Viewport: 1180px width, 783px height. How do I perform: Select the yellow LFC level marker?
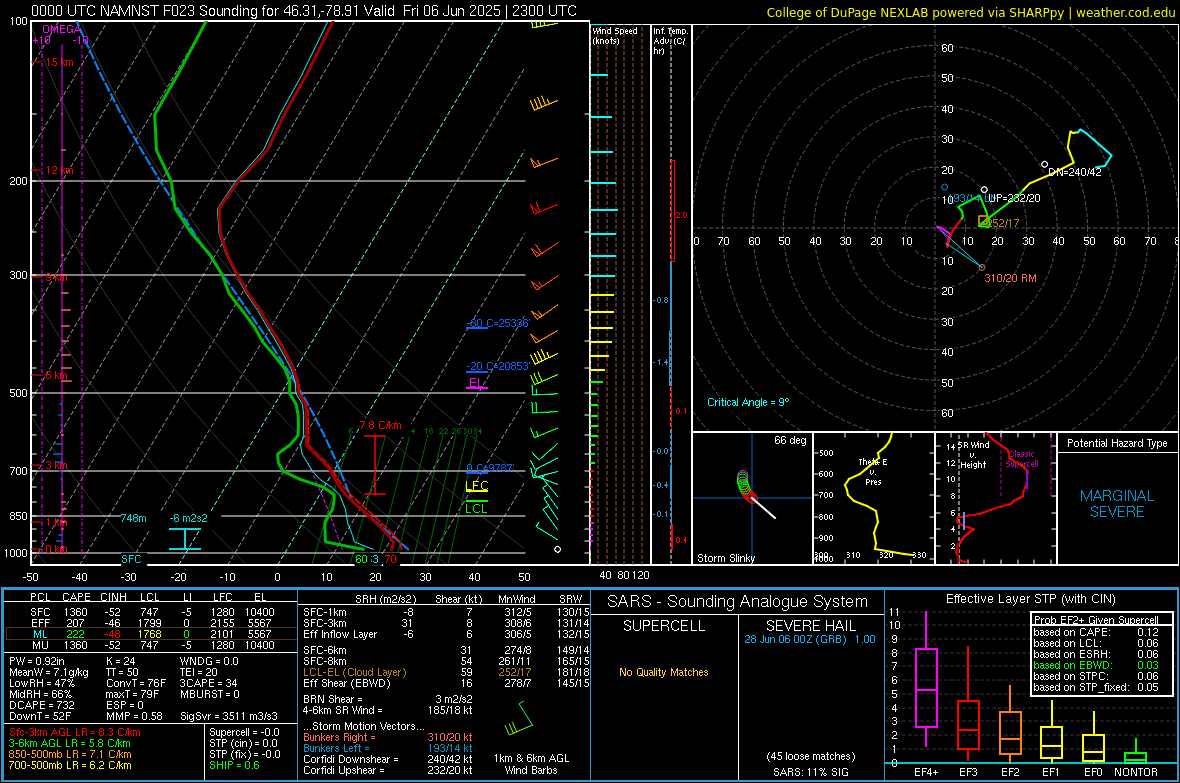point(477,486)
